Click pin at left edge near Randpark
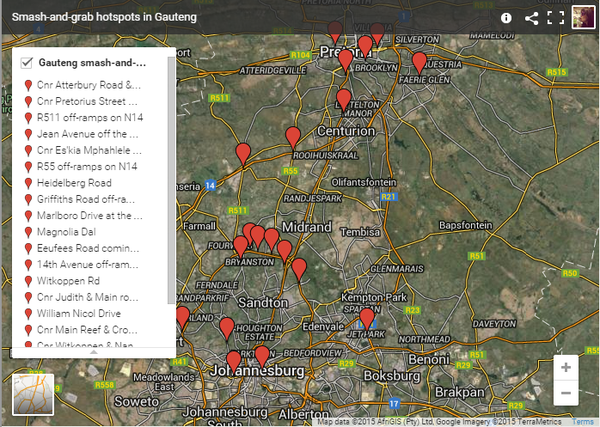Image resolution: width=600 pixels, height=427 pixels. 182,317
